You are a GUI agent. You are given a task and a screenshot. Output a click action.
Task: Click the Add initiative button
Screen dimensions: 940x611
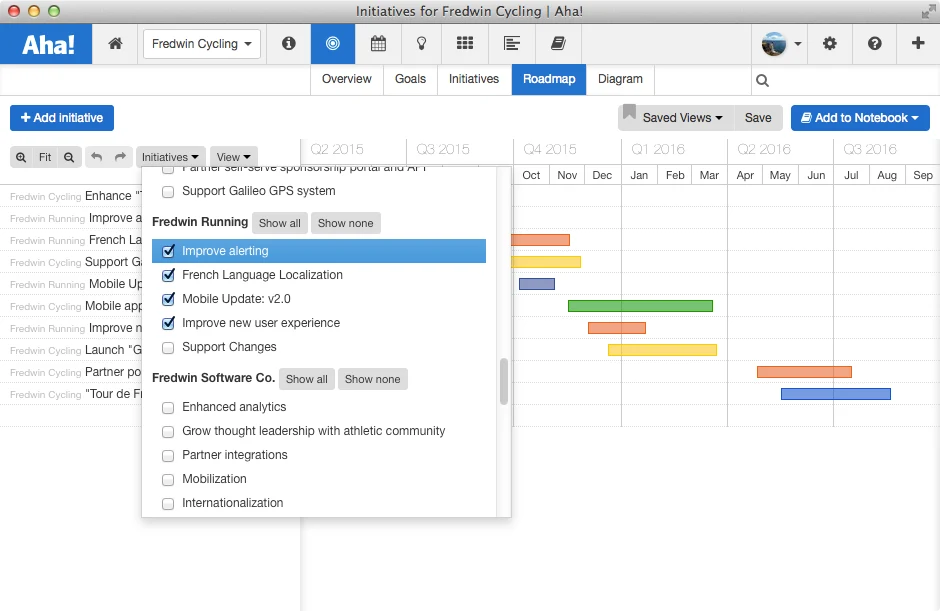tap(62, 118)
